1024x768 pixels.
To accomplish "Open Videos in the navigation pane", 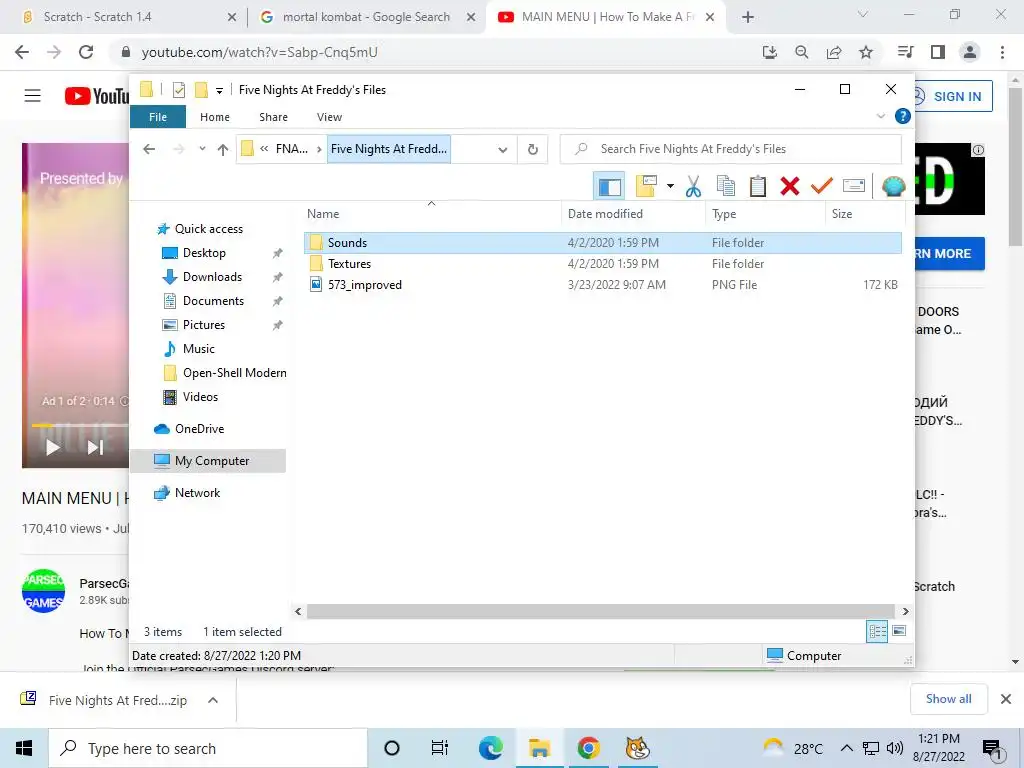I will point(190,397).
